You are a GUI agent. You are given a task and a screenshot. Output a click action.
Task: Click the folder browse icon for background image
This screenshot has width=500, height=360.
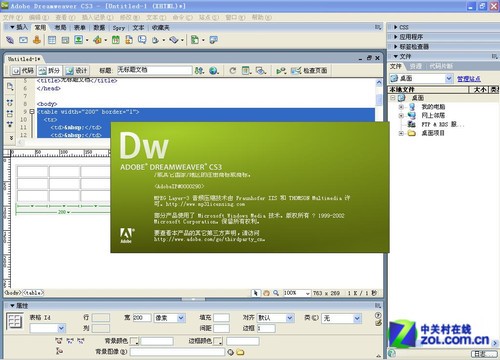240,352
